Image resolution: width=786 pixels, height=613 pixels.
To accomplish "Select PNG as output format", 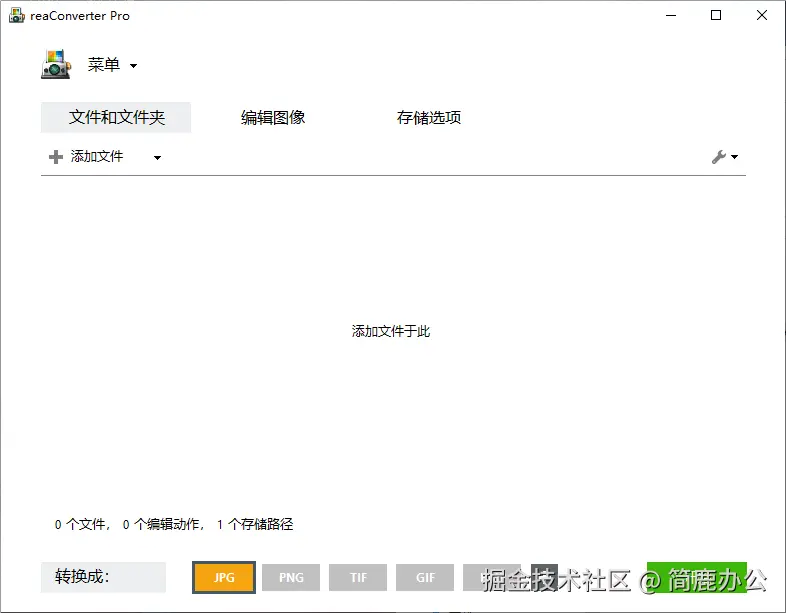I will pos(291,577).
